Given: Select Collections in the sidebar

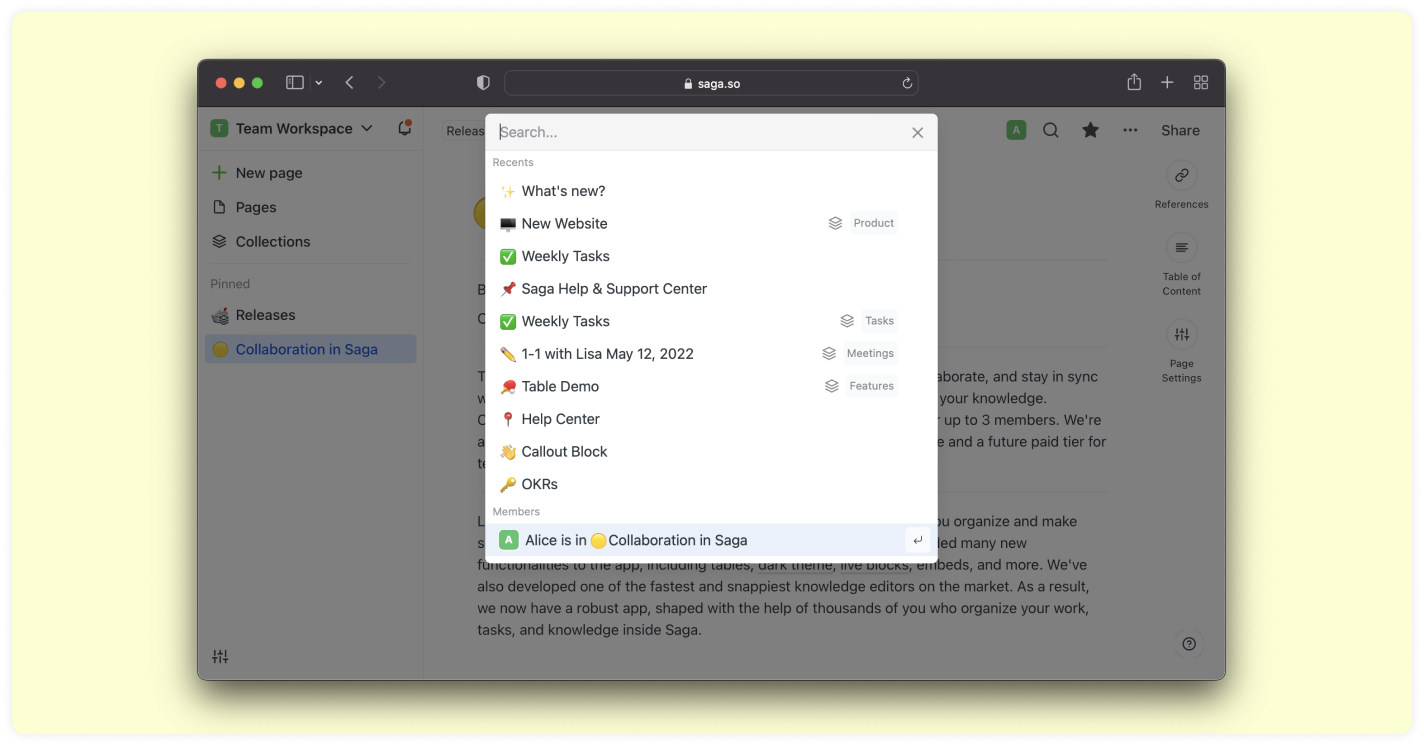Looking at the screenshot, I should pyautogui.click(x=272, y=241).
